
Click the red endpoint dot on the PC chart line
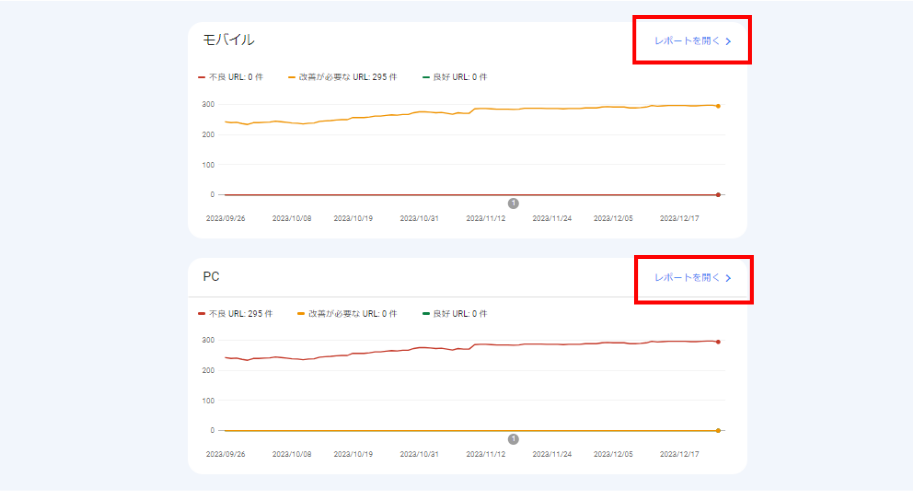(718, 342)
